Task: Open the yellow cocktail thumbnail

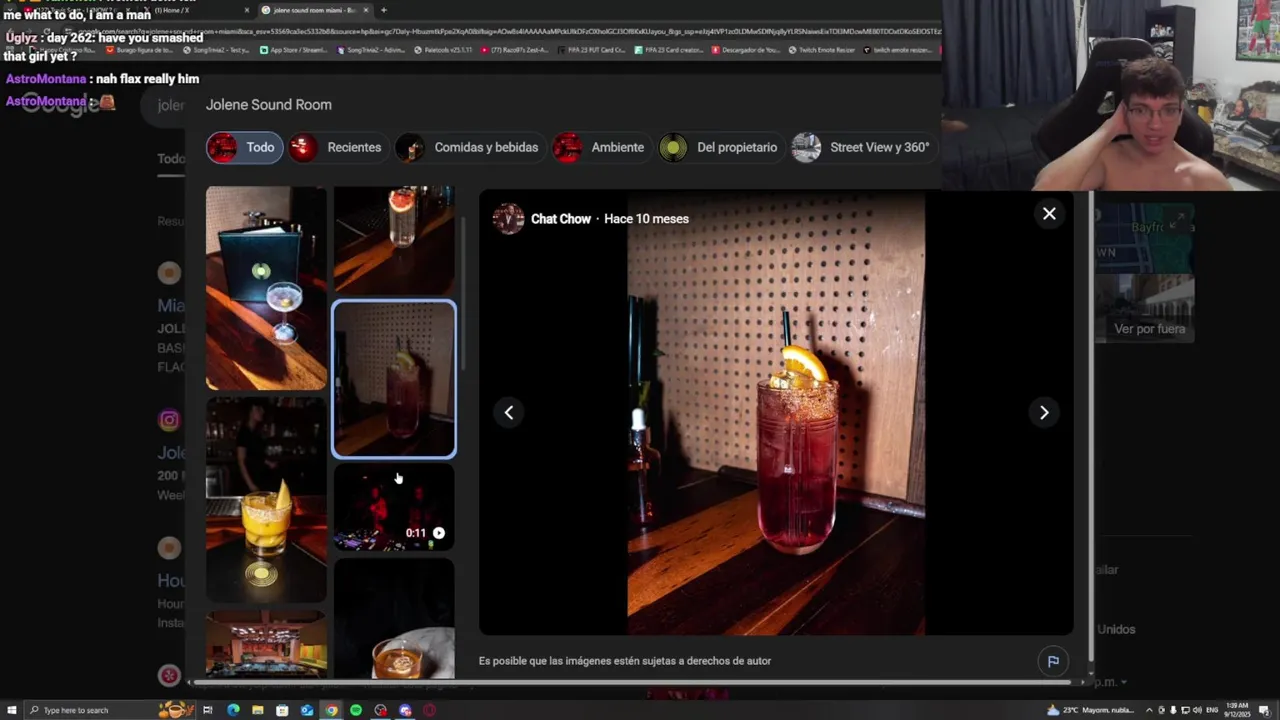Action: tap(266, 500)
